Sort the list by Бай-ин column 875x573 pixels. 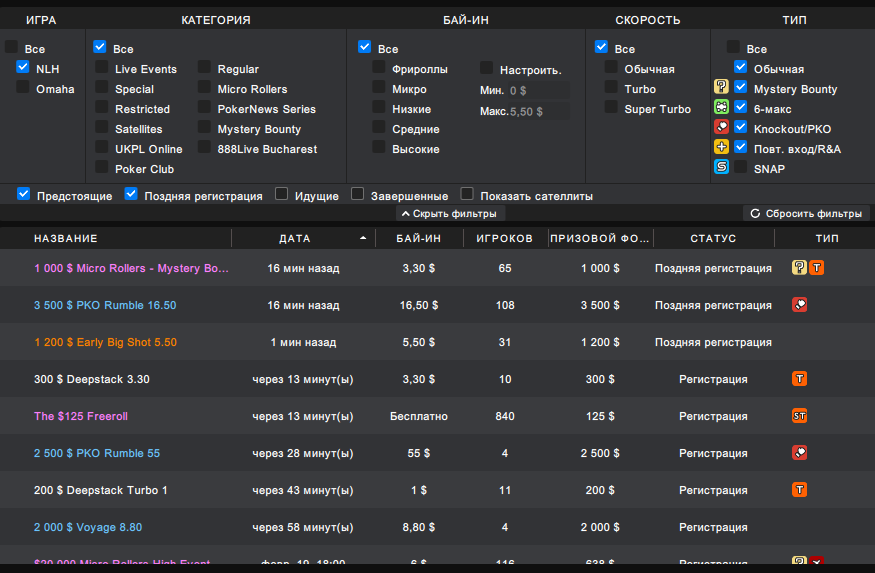(419, 238)
